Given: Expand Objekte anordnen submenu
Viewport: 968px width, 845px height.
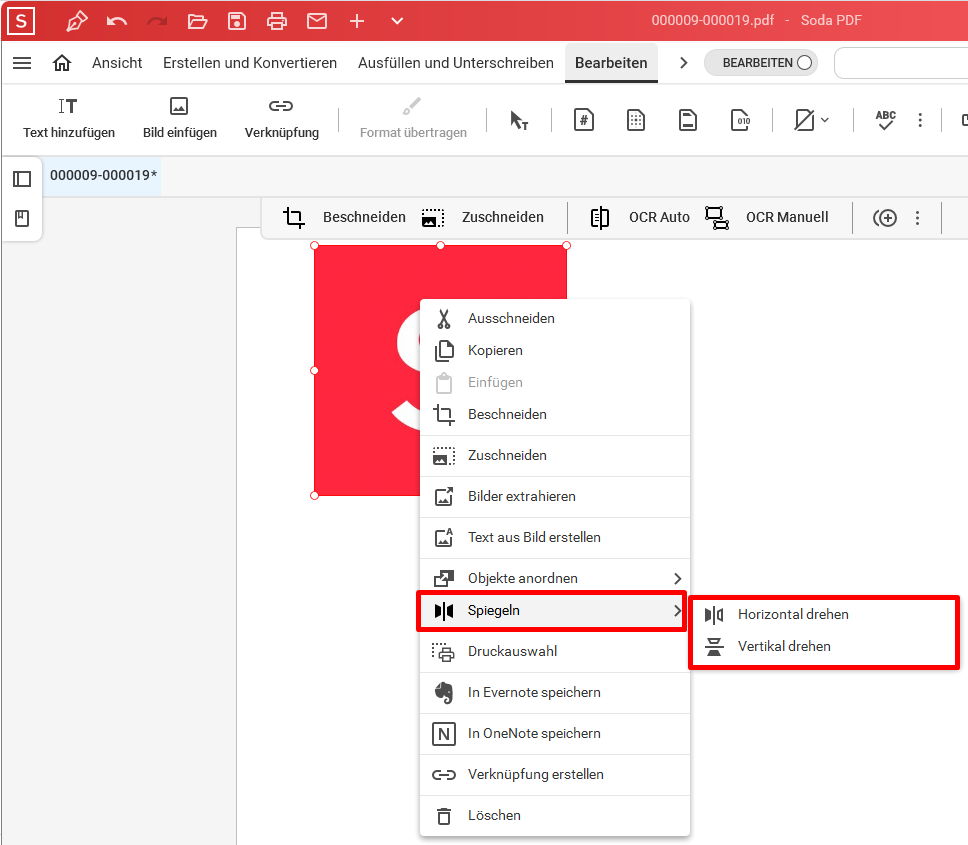Looking at the screenshot, I should click(x=554, y=578).
